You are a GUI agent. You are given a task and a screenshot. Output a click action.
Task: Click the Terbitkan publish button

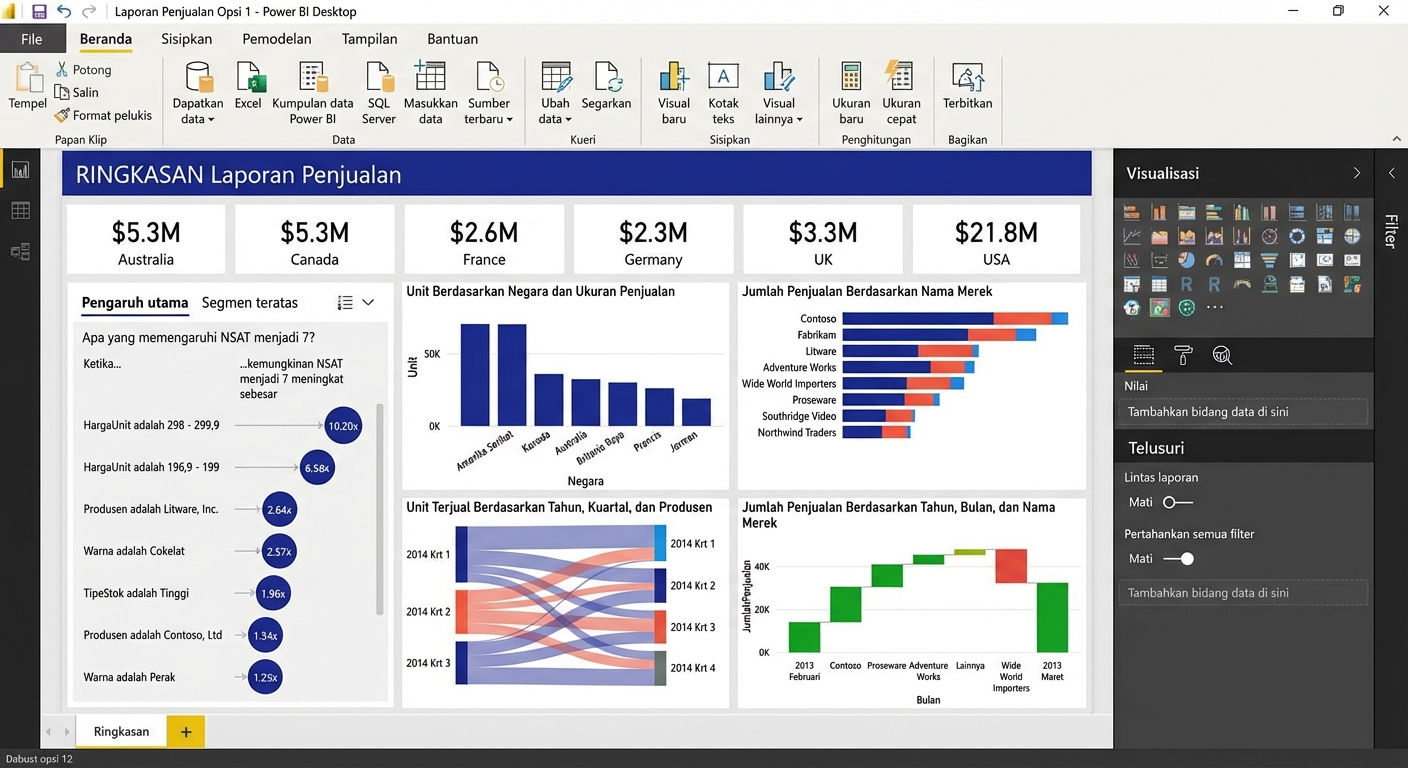[x=966, y=90]
